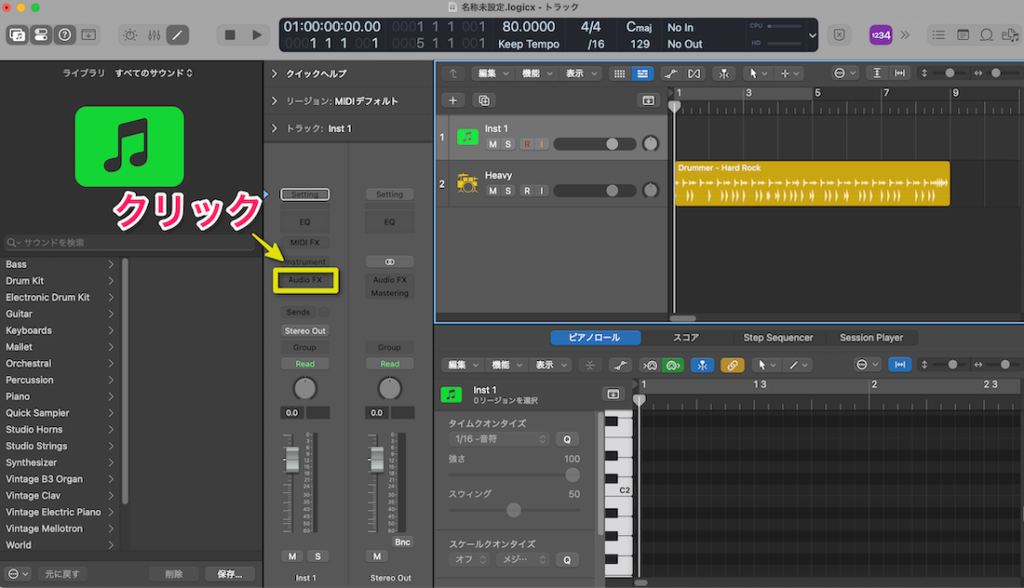Toggle input monitoring on Inst 1 track
This screenshot has width=1024, height=588.
click(541, 144)
